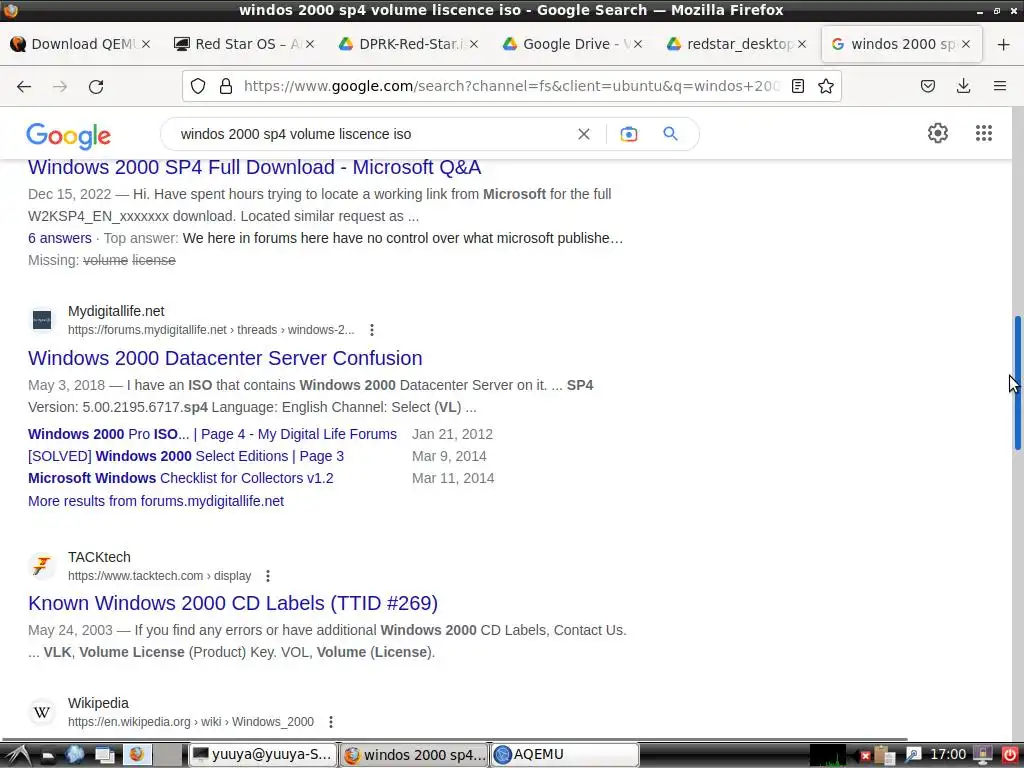Screen dimensions: 1024x768
Task: Click the Mydigitallife.net site name
Action: tap(116, 312)
